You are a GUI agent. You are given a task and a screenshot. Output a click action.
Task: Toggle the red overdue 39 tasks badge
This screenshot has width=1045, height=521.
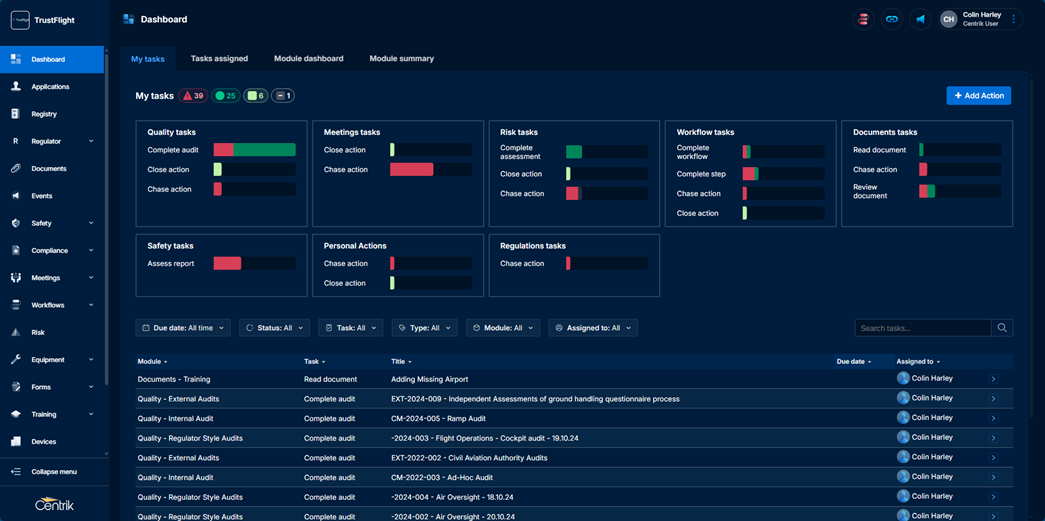tap(193, 96)
